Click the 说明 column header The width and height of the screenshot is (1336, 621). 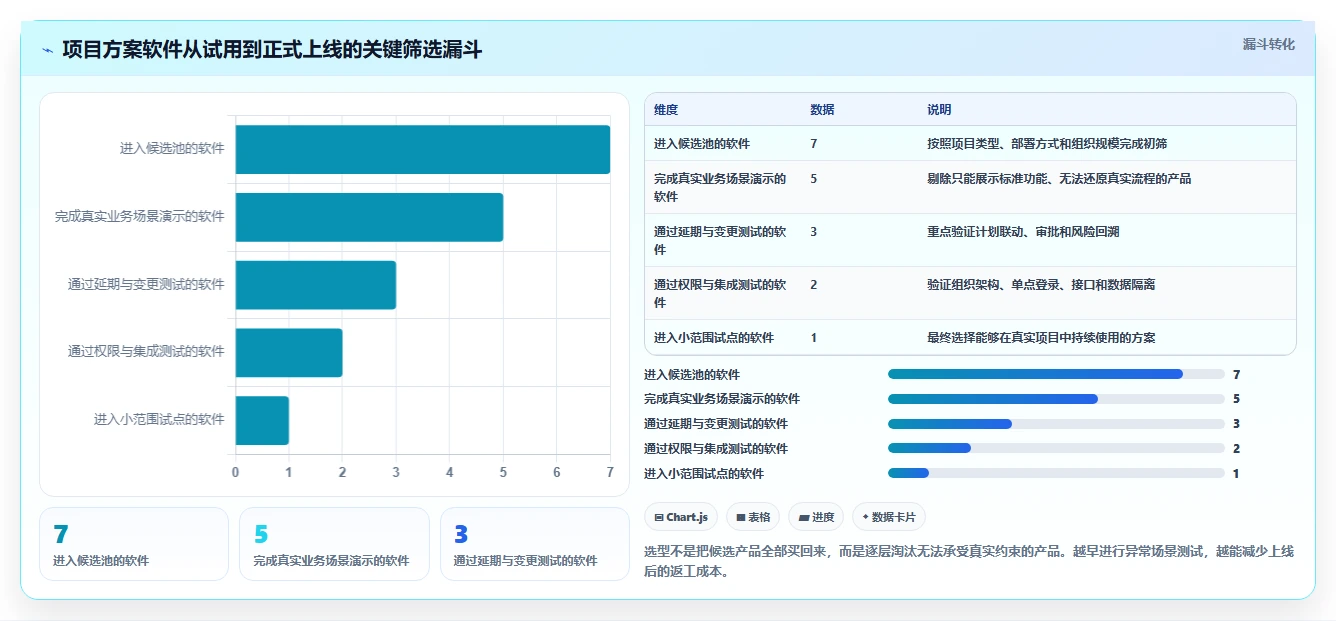coord(939,110)
